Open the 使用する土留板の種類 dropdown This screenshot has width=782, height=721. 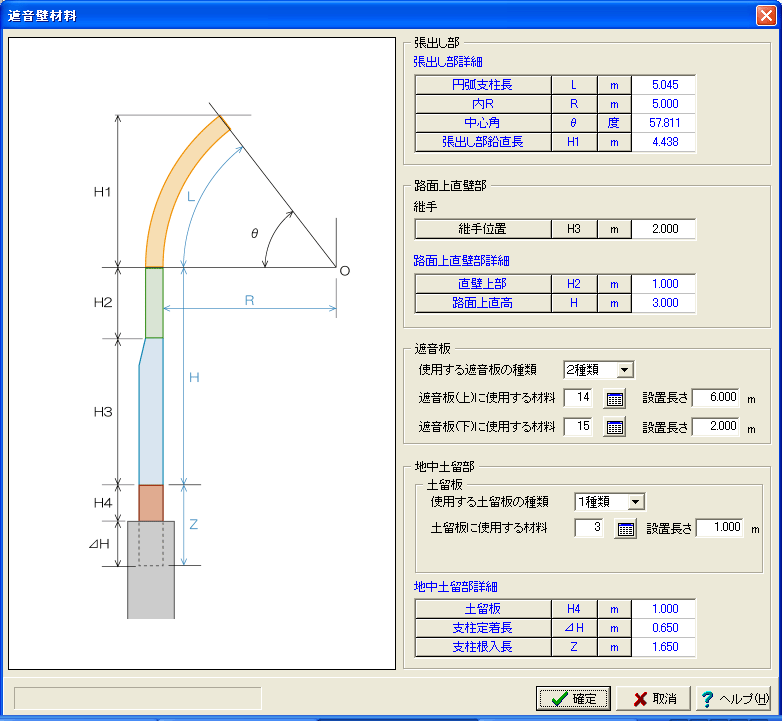635,502
